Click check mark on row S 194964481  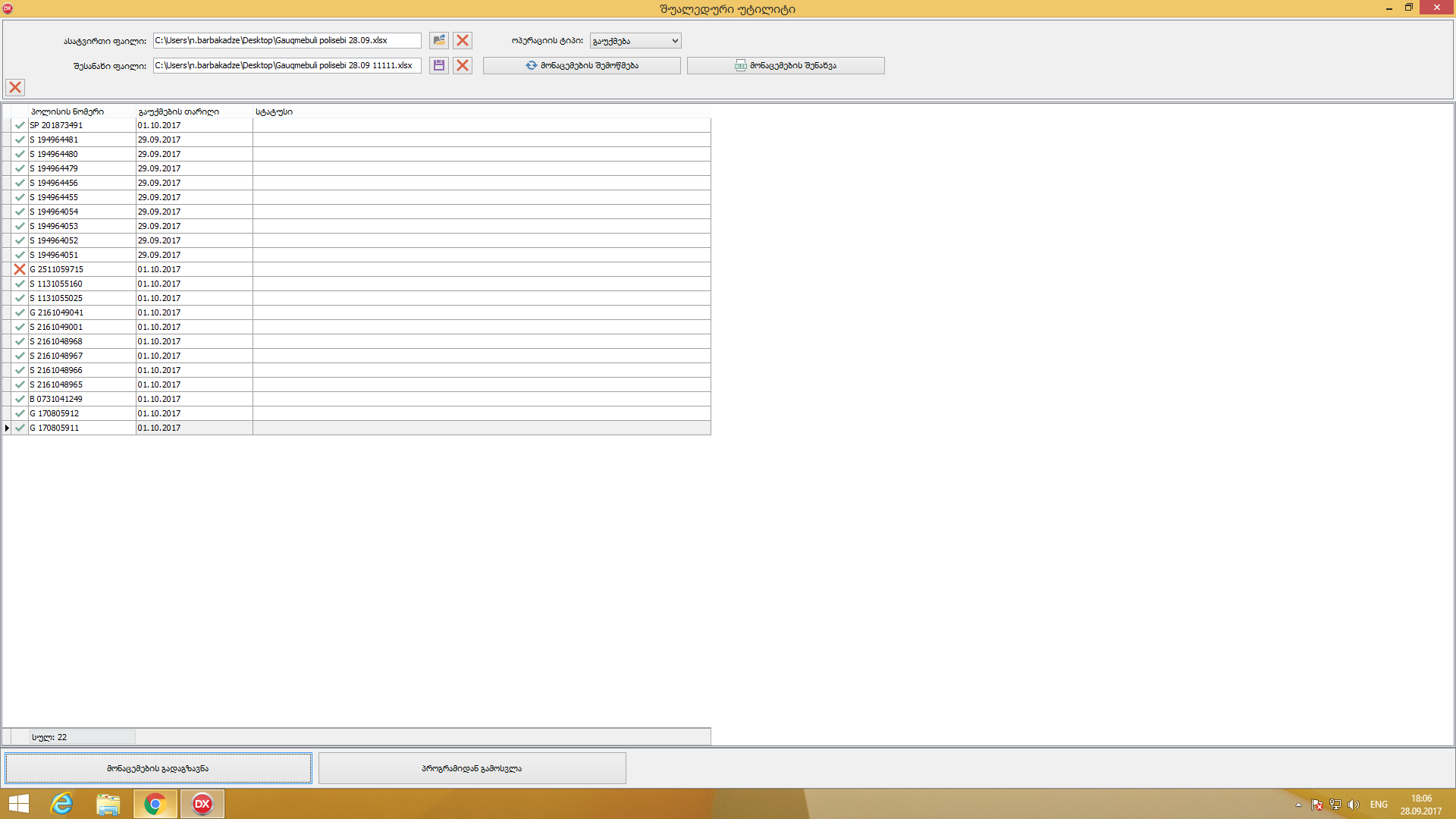point(20,140)
